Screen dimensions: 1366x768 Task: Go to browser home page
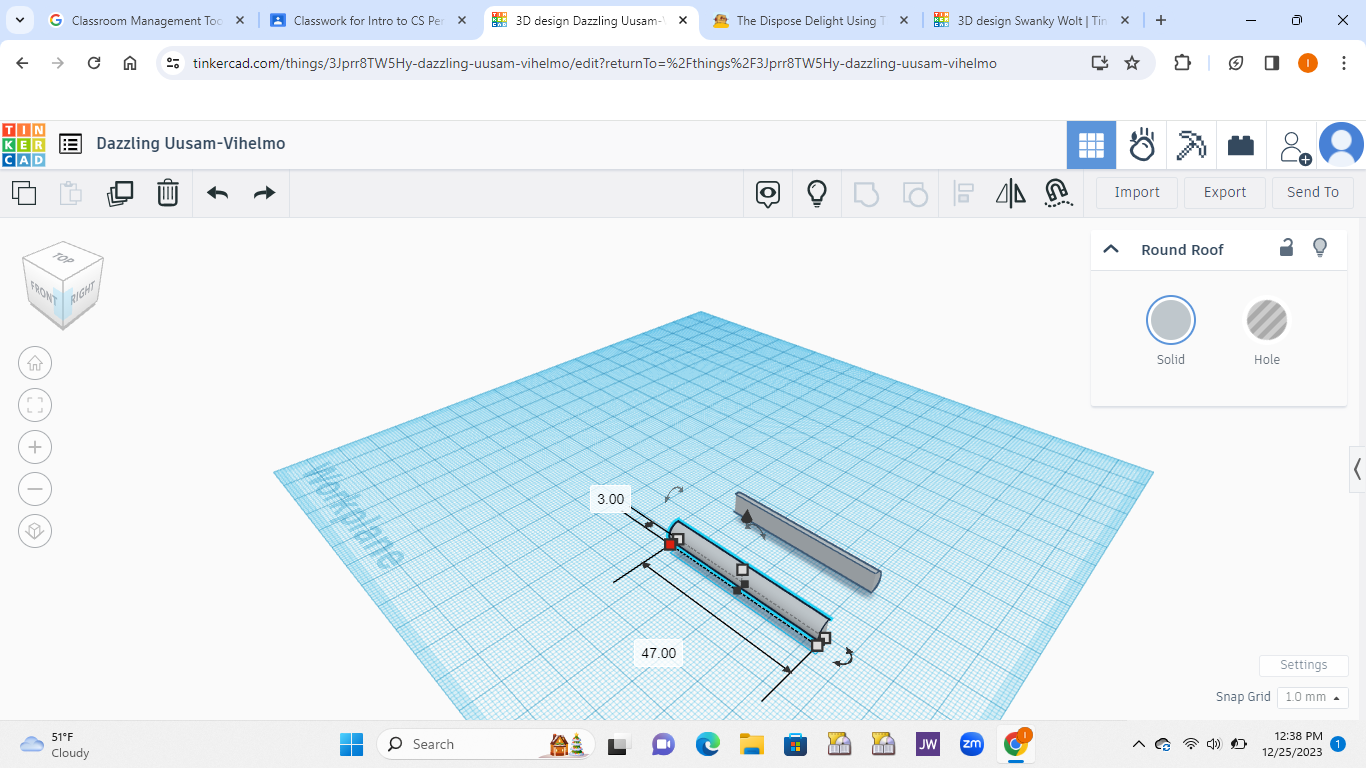click(x=130, y=63)
